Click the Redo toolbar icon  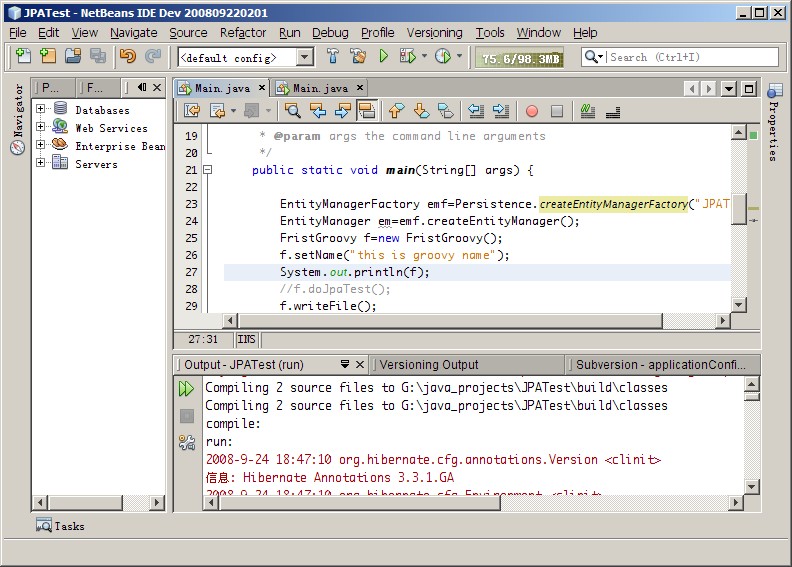click(153, 56)
